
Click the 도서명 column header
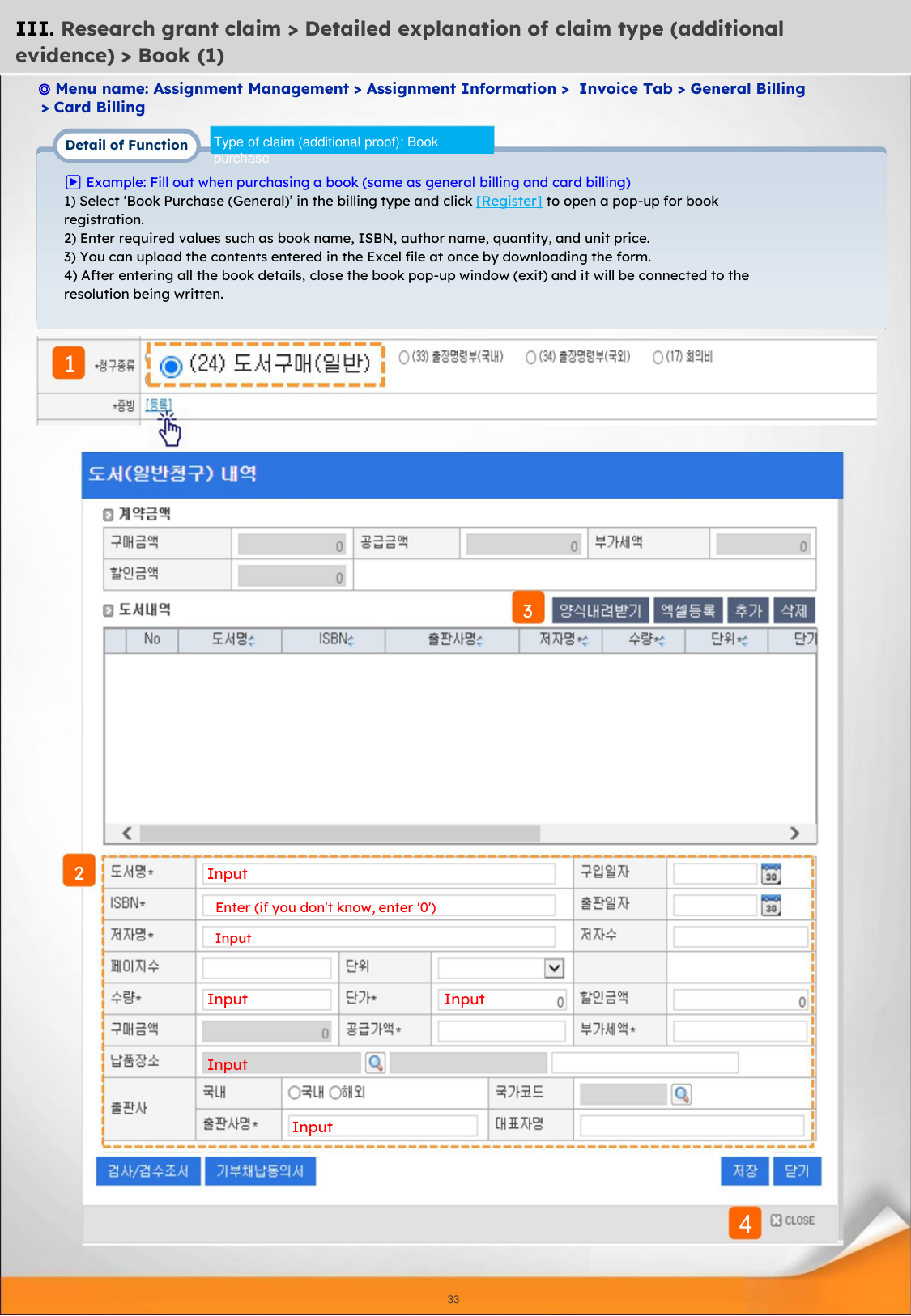pyautogui.click(x=232, y=639)
